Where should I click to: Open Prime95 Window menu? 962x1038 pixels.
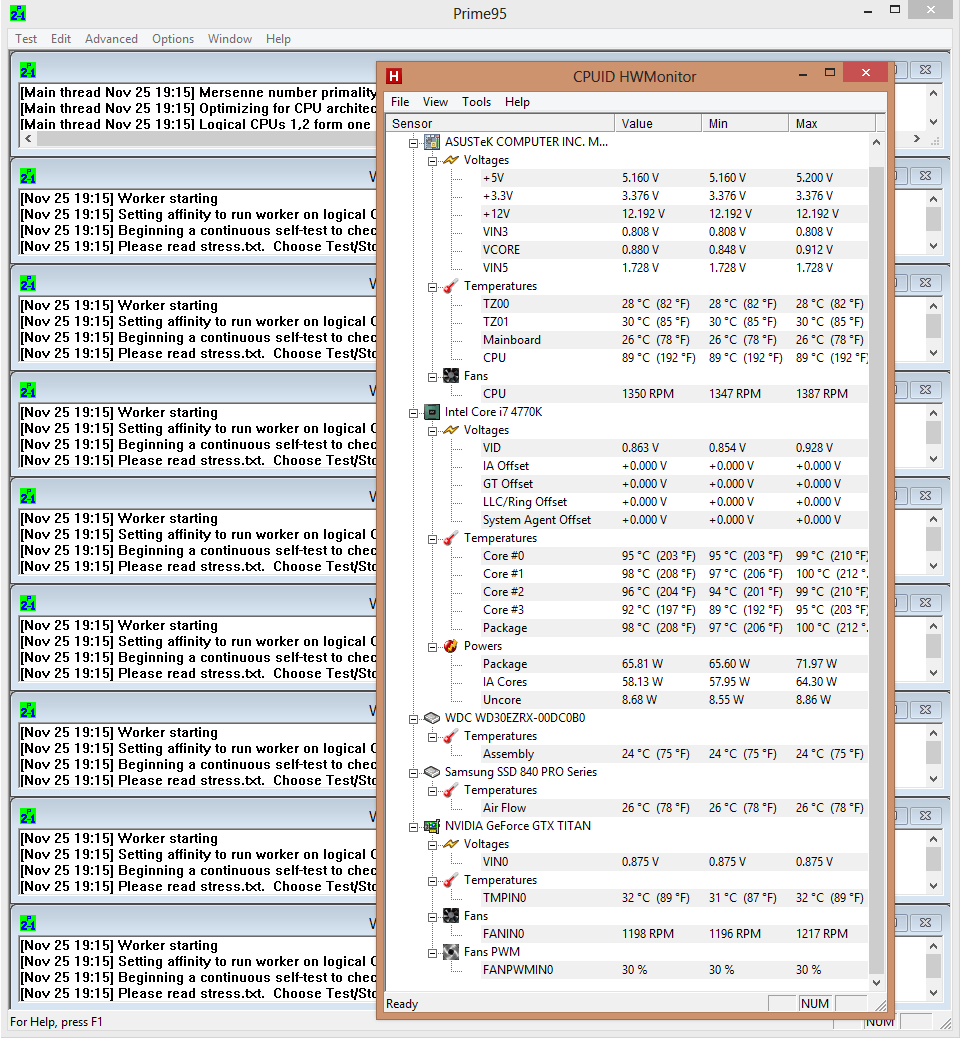tap(230, 39)
